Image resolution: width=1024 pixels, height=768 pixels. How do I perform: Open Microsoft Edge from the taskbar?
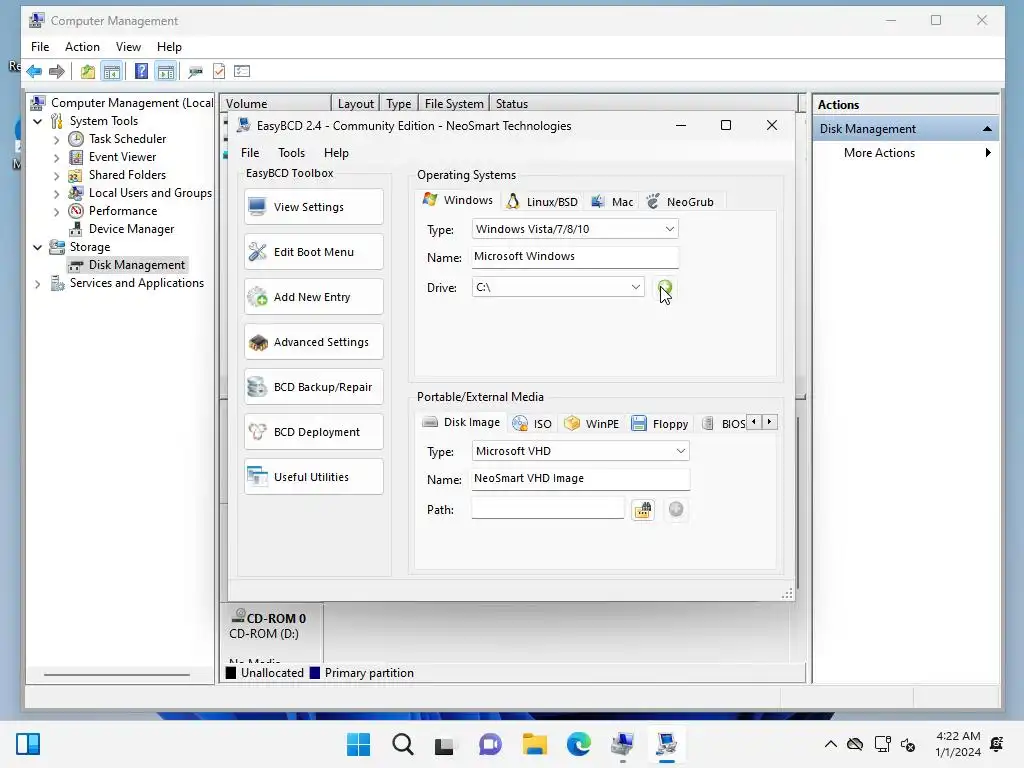[579, 744]
